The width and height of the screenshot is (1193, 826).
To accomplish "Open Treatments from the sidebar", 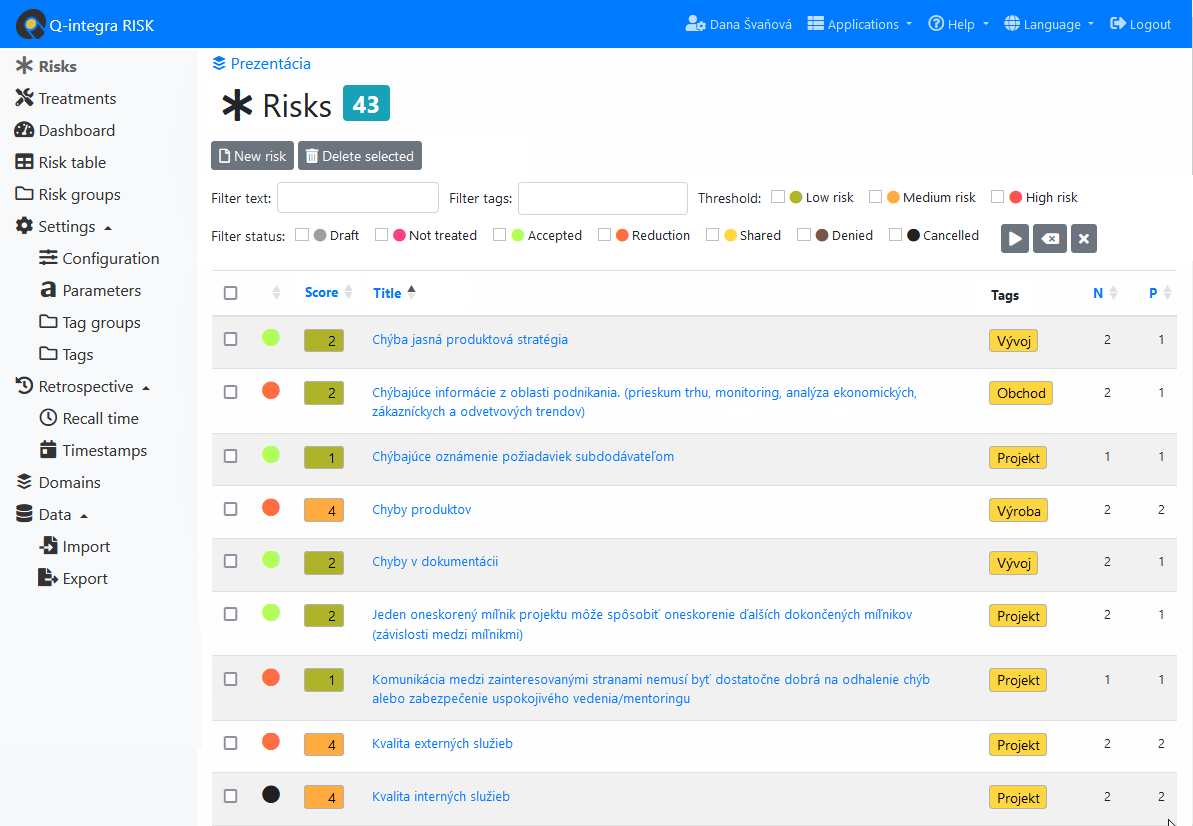I will coord(78,98).
